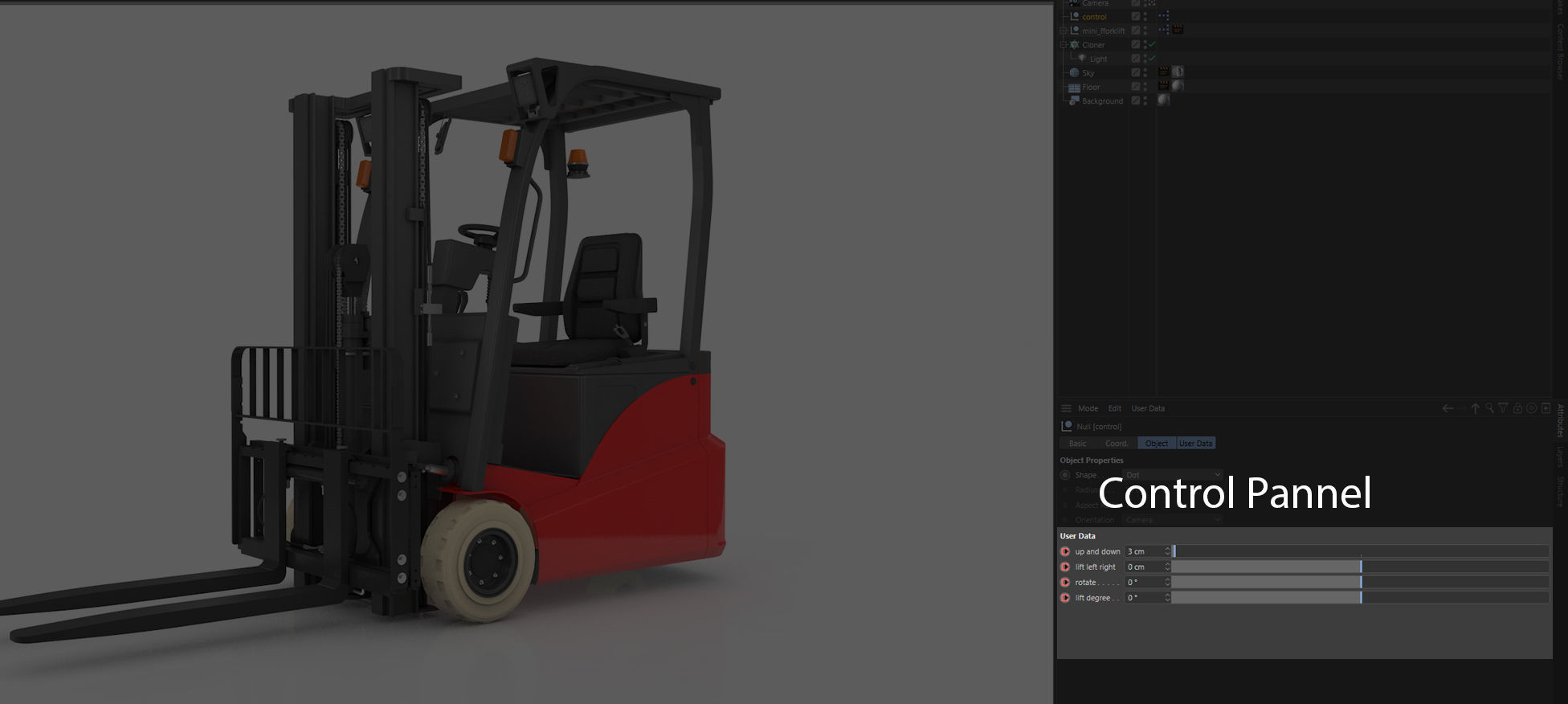Select the control null object icon

click(1075, 16)
